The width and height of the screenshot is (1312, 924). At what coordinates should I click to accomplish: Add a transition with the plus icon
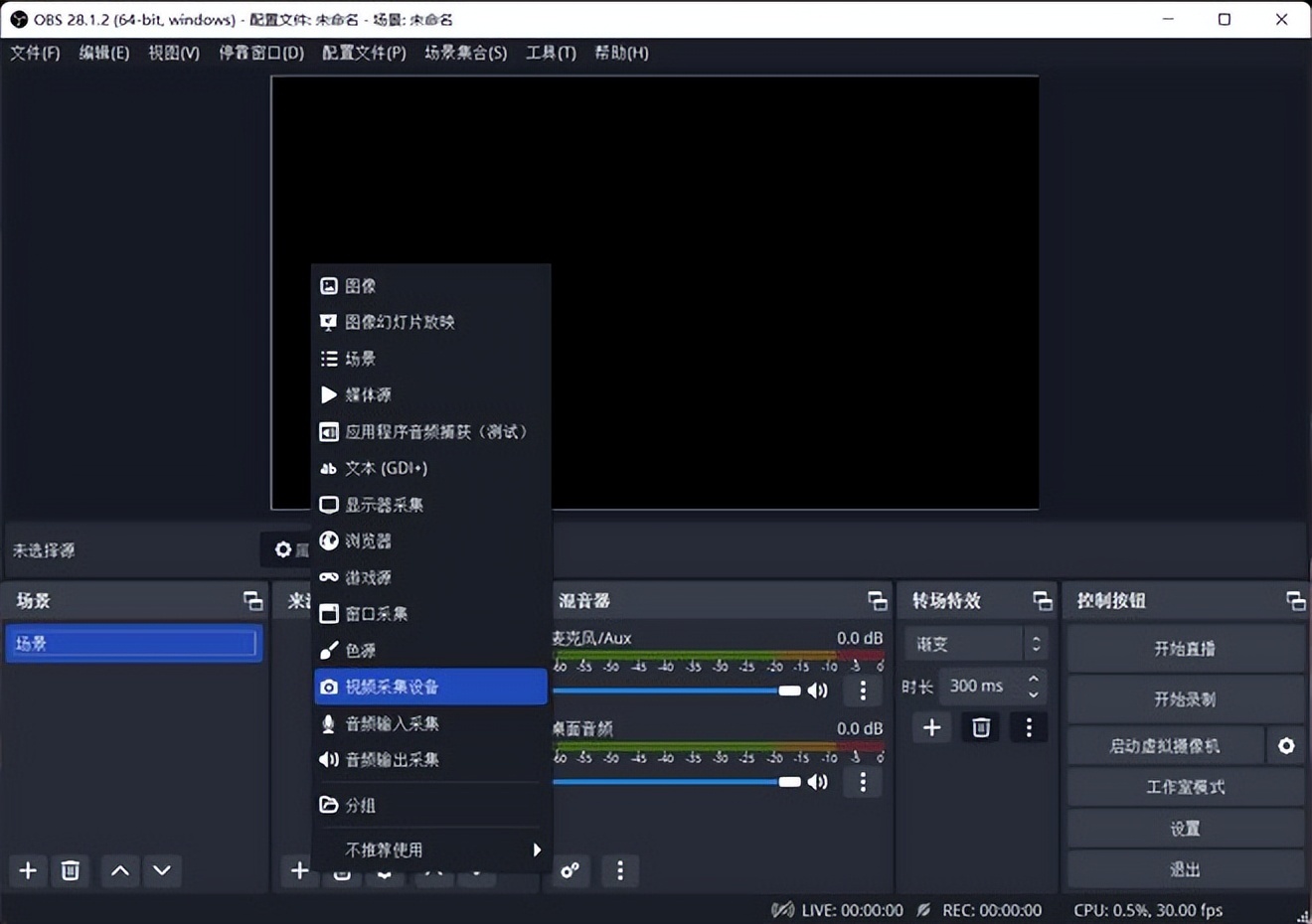click(931, 728)
